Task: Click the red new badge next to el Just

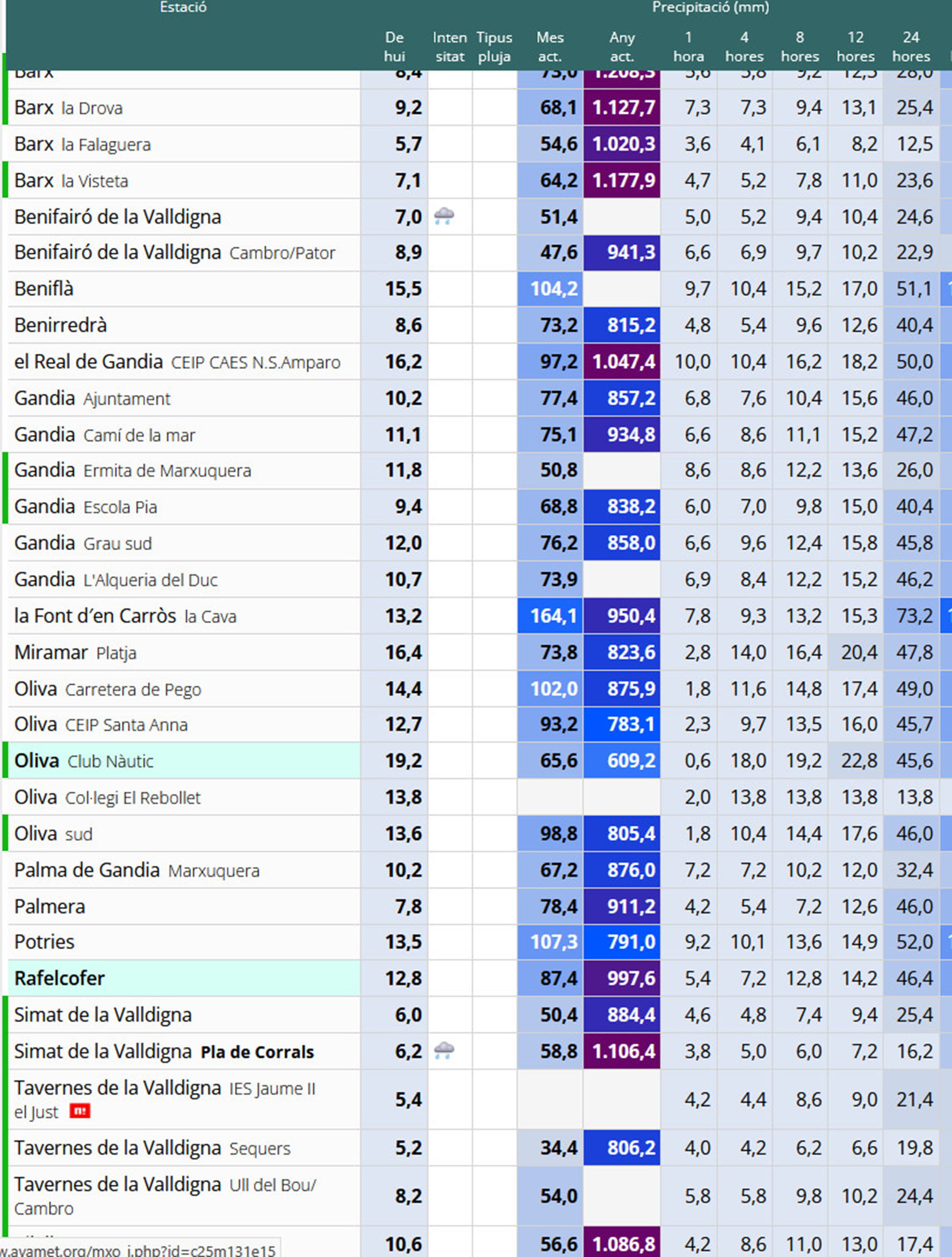Action: tap(80, 1111)
